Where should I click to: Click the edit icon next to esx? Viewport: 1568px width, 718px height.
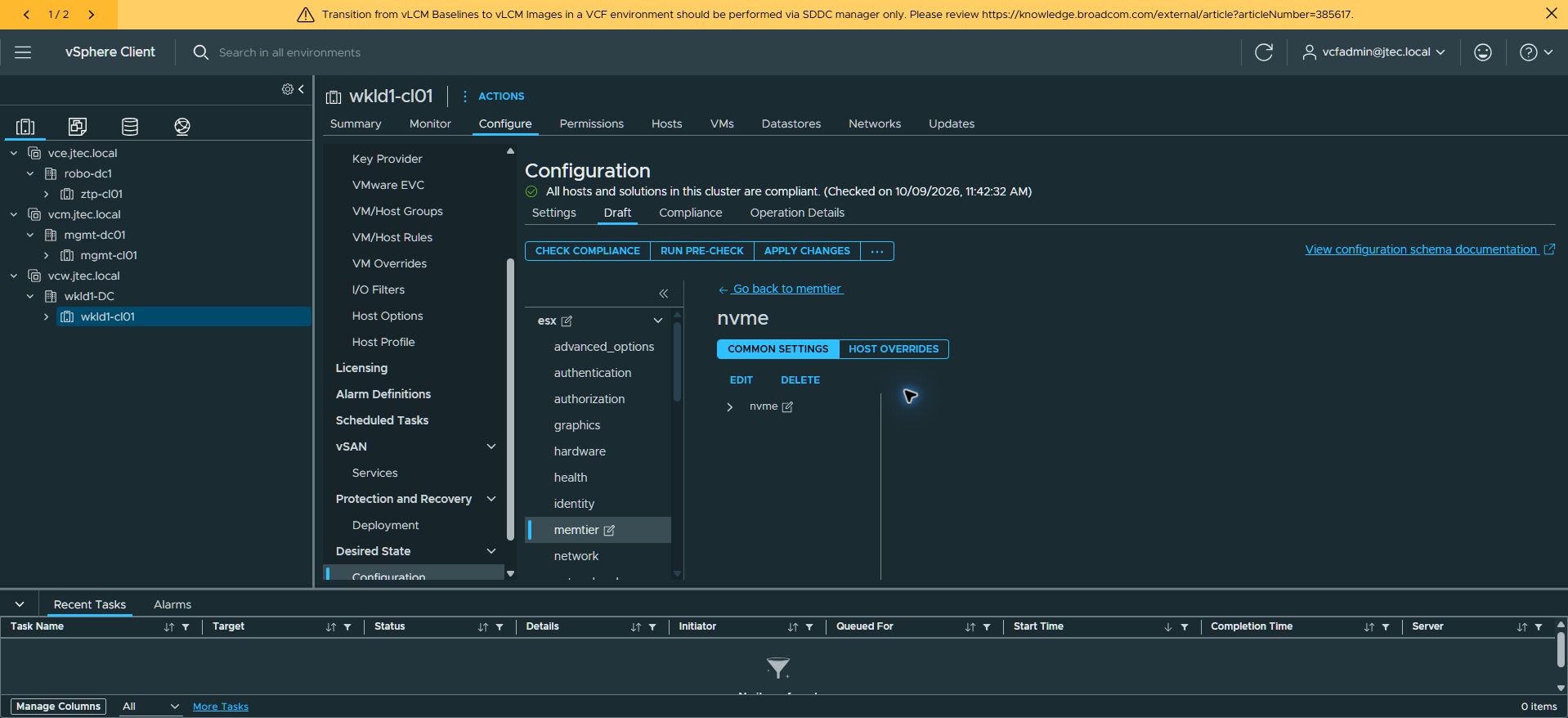[567, 321]
